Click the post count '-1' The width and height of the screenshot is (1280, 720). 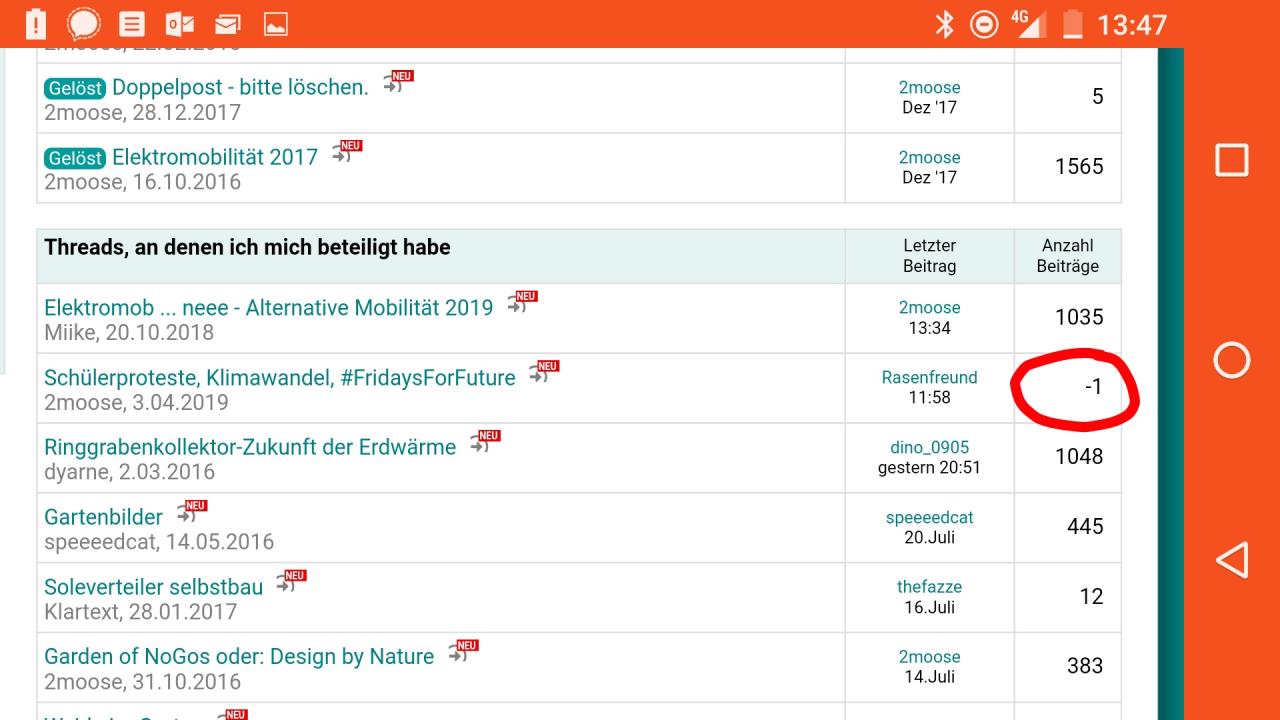[1093, 387]
